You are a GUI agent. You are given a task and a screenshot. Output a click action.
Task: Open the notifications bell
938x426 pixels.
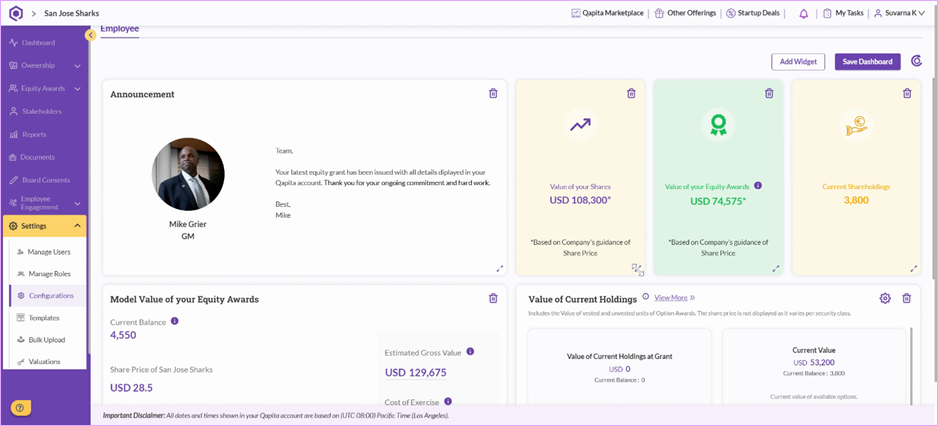803,13
